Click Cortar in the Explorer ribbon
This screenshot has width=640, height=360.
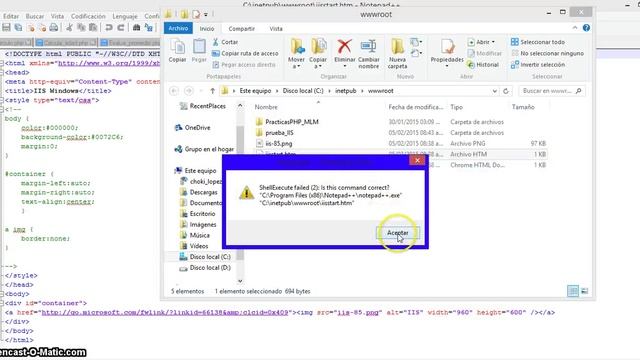[225, 42]
